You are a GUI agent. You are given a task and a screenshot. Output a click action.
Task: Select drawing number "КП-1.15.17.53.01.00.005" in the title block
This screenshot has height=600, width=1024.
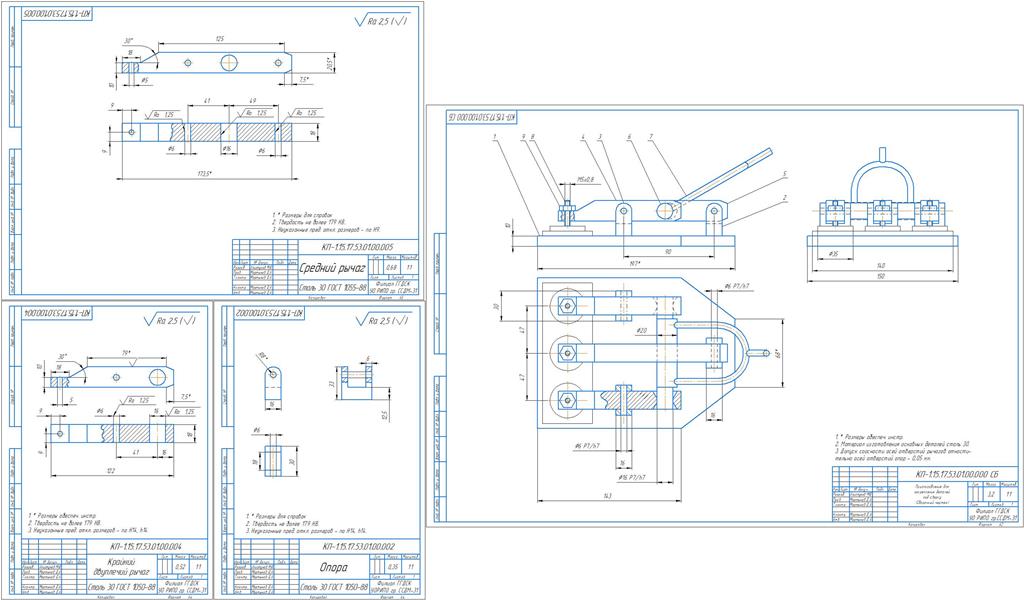[x=357, y=247]
